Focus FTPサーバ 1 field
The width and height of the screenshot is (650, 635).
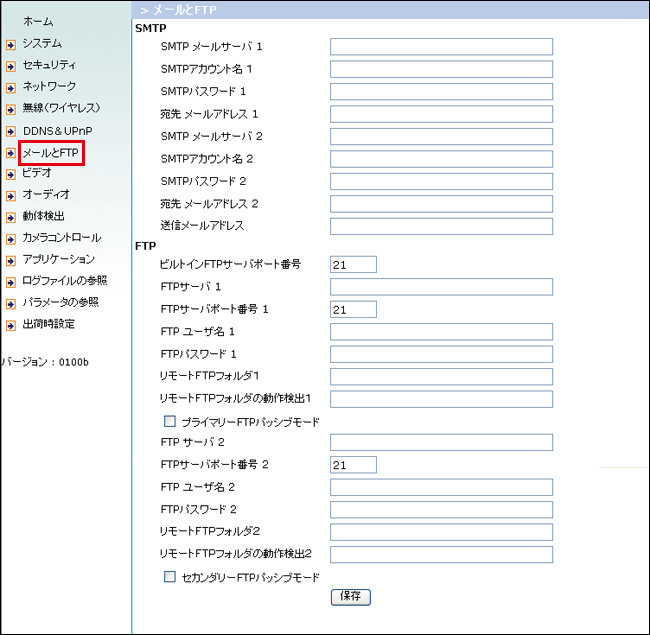tap(441, 287)
